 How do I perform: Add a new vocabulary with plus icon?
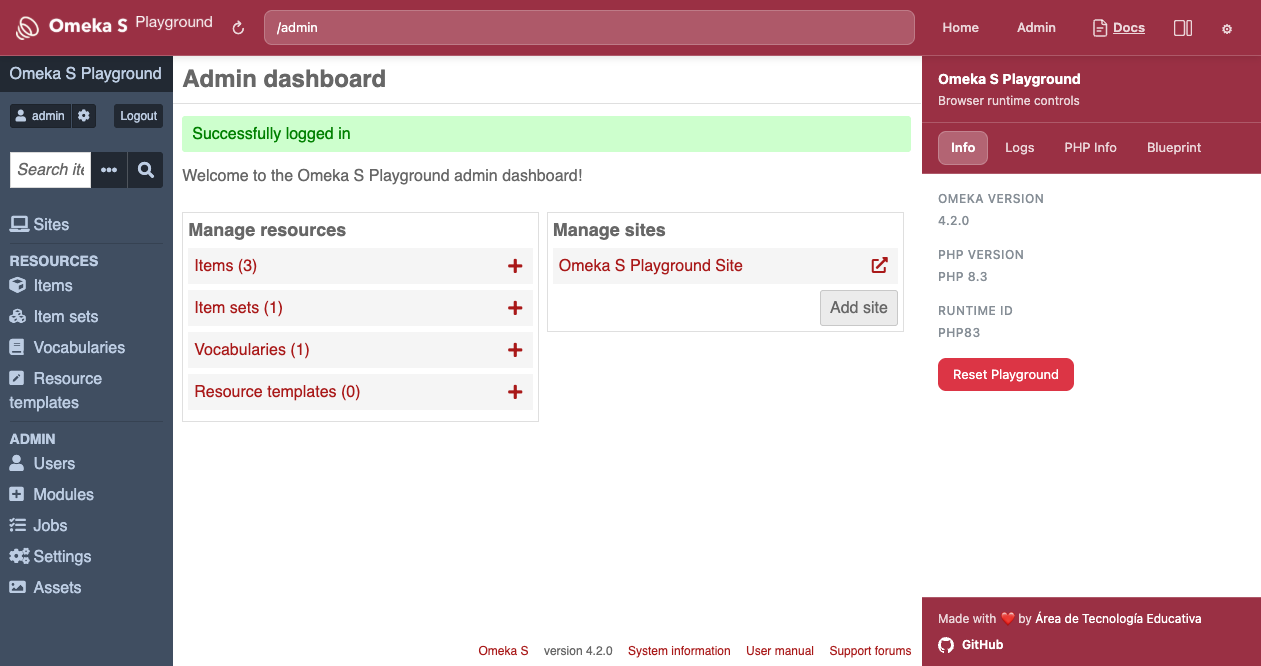coord(515,350)
